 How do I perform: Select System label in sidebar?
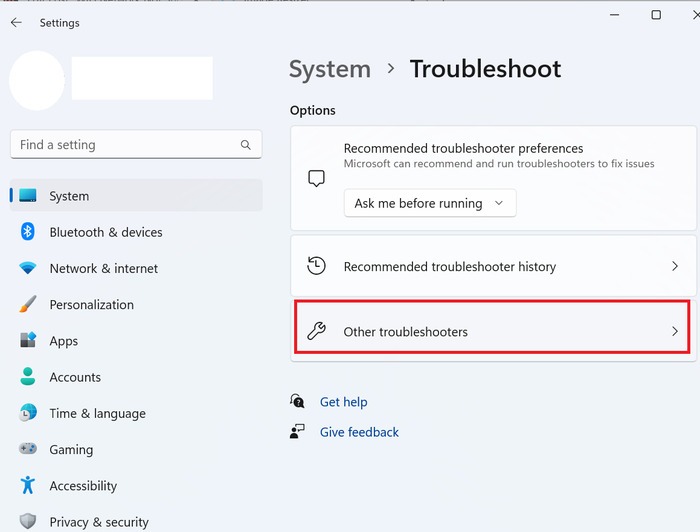(x=69, y=196)
